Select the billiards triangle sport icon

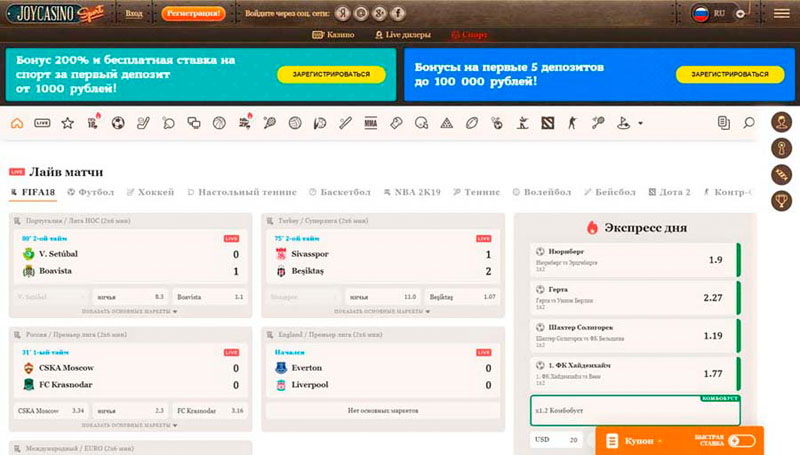tap(446, 123)
